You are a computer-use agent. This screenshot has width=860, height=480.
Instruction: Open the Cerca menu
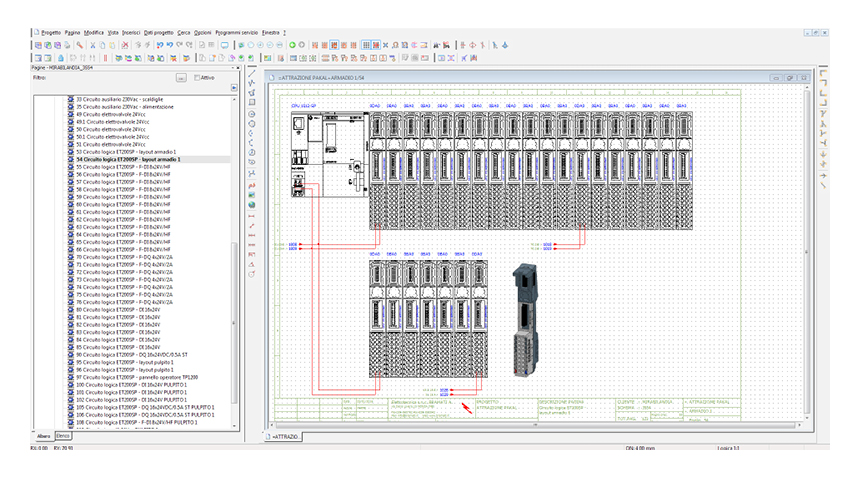[184, 33]
